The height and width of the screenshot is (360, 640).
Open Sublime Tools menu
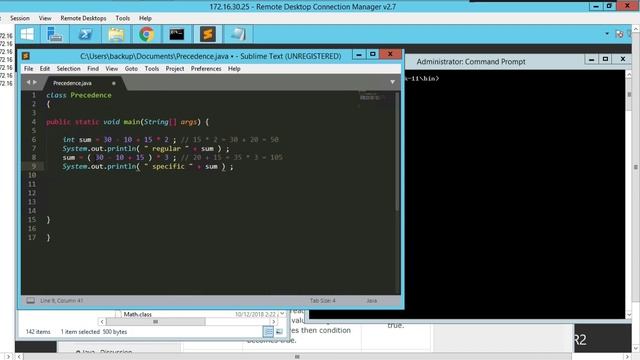pyautogui.click(x=151, y=69)
